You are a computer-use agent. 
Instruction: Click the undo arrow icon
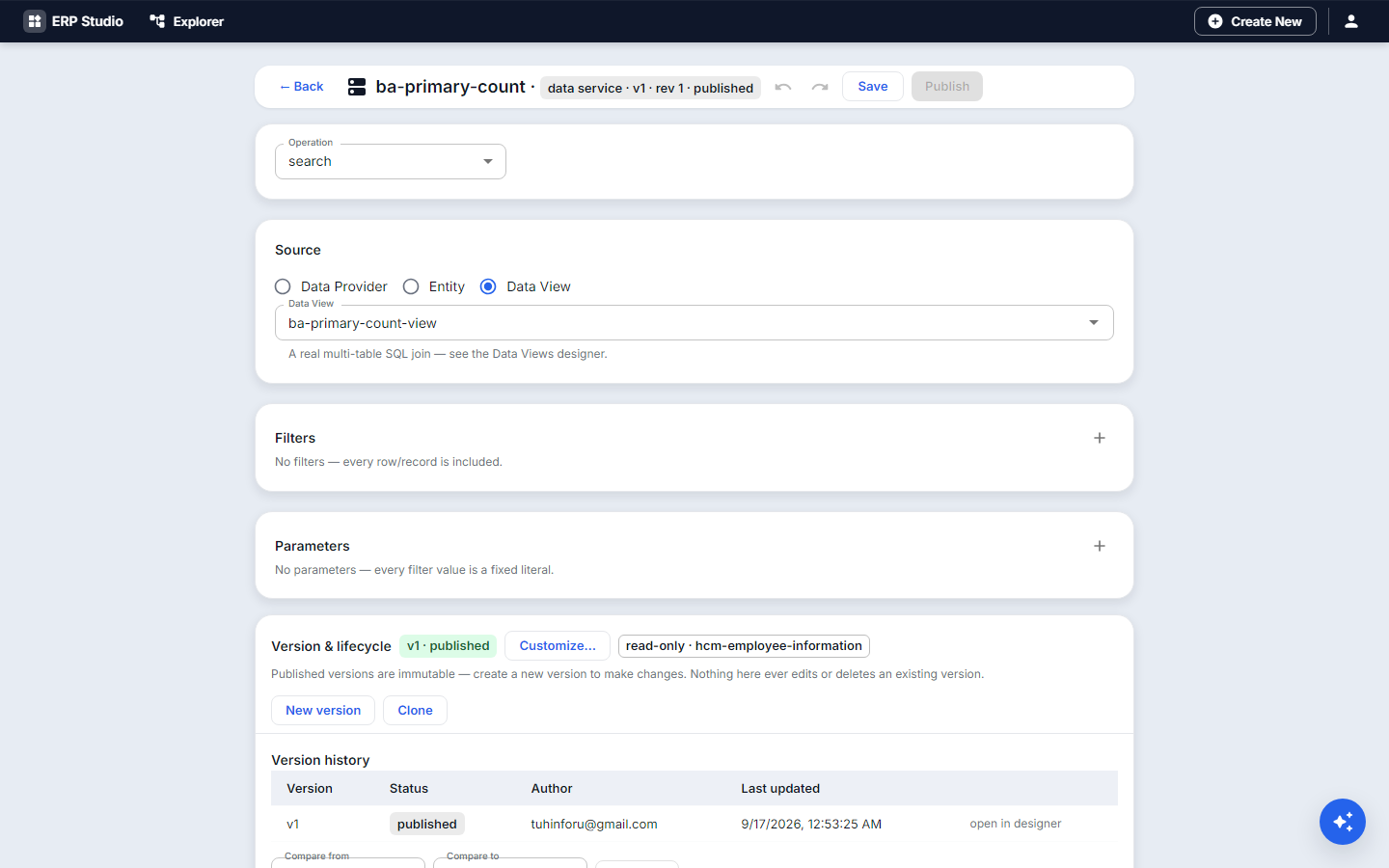coord(783,87)
